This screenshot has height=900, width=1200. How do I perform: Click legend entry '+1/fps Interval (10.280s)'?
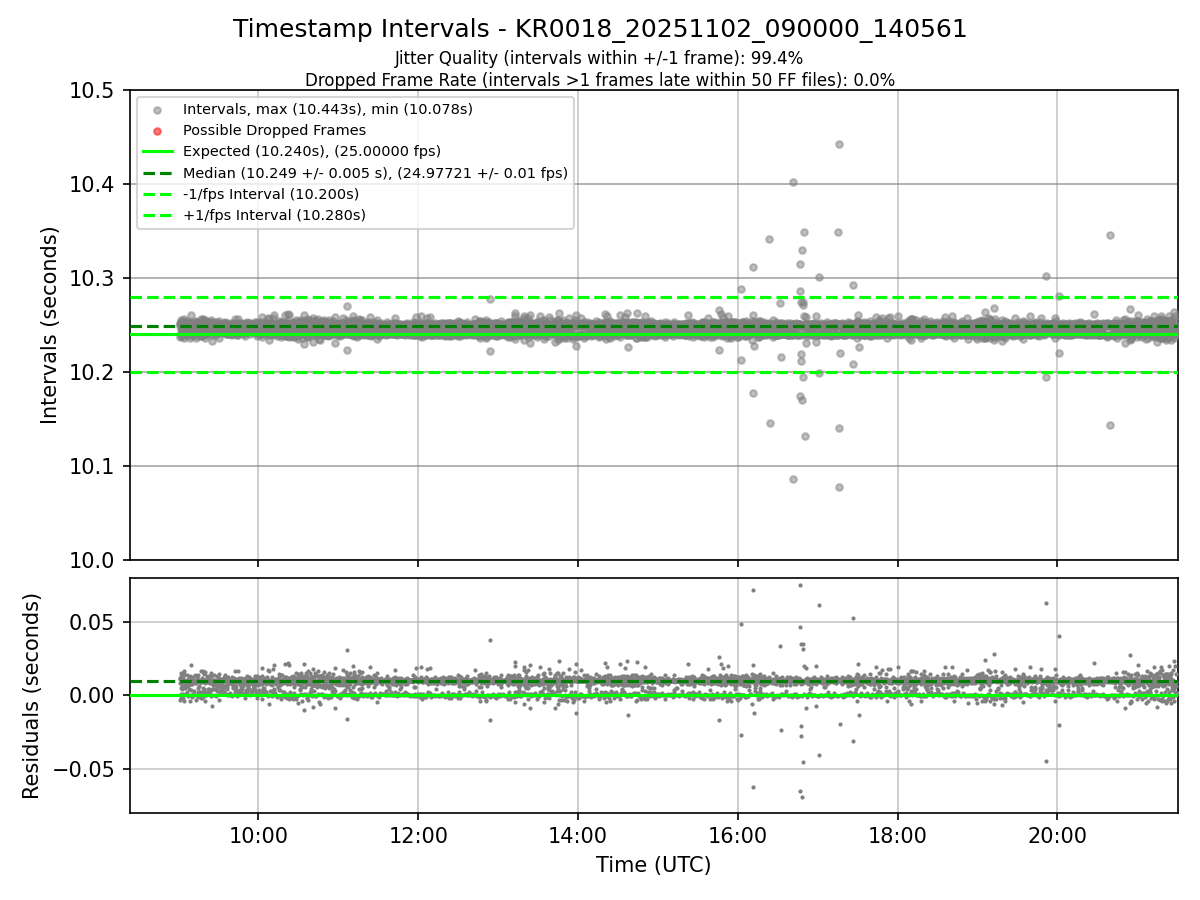[x=274, y=215]
